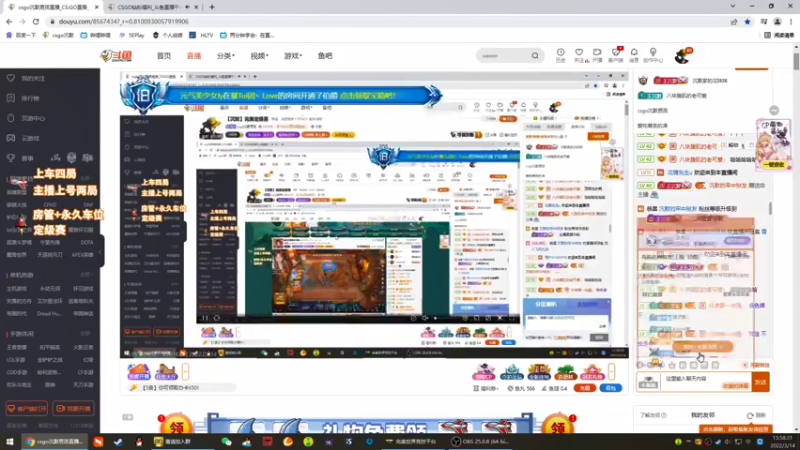Image resolution: width=800 pixels, height=450 pixels.
Task: Click the orange 充值 recharge button
Action: coord(585,388)
